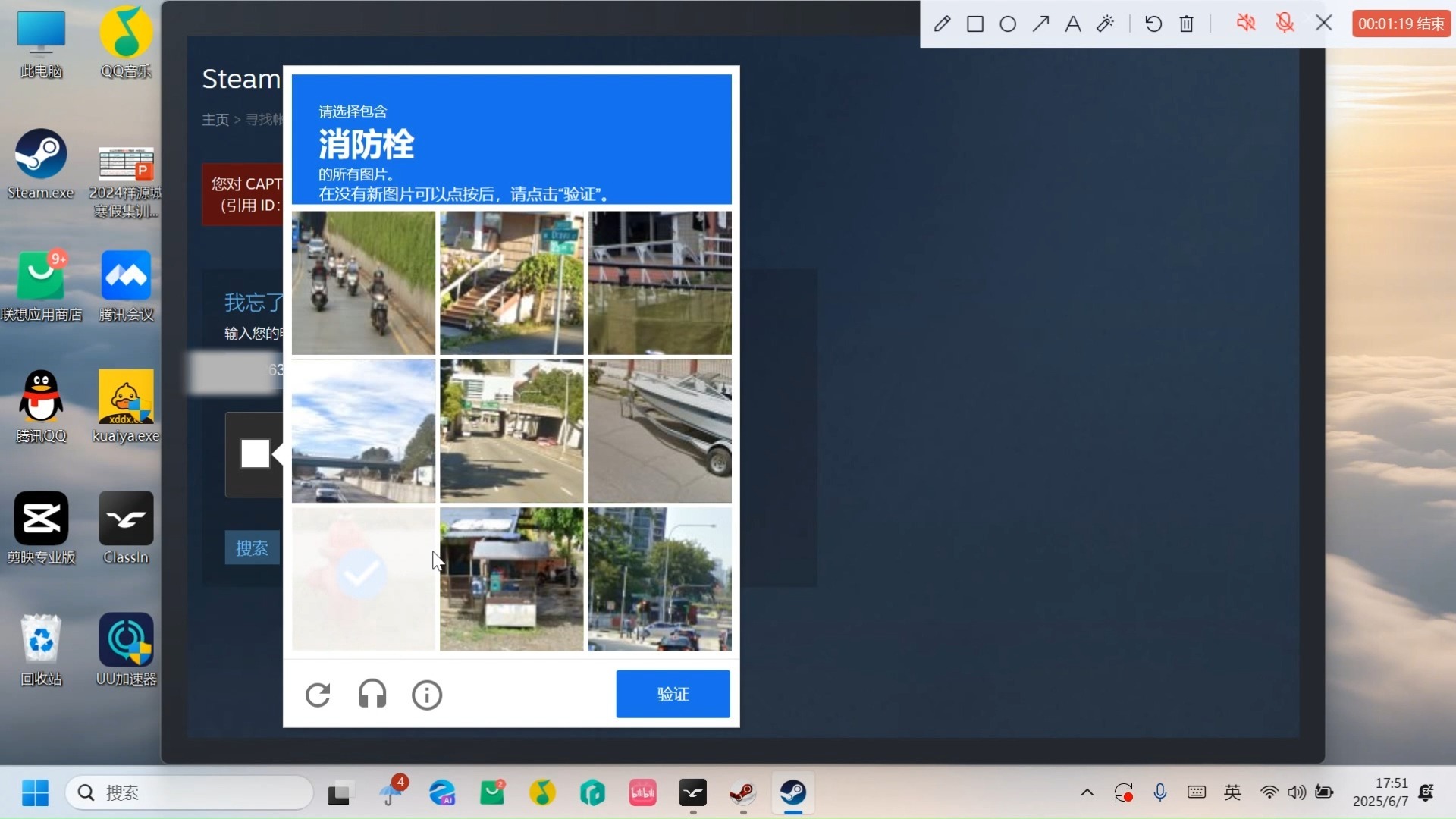Viewport: 1456px width, 819px height.
Task: Delete annotations with trash icon
Action: click(1187, 24)
